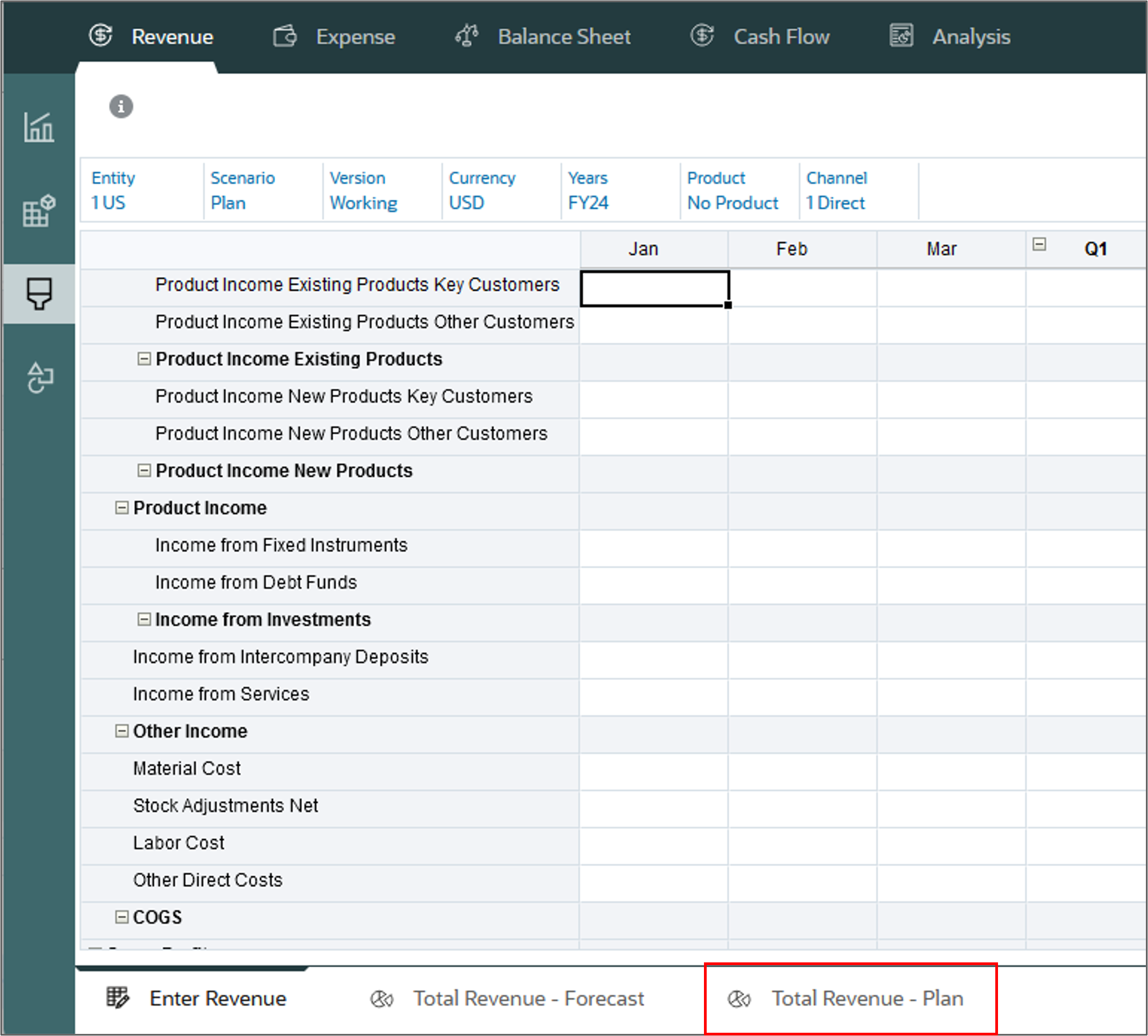Viewport: 1148px width, 1036px height.
Task: Change the Entity 1 US selection
Action: point(108,203)
